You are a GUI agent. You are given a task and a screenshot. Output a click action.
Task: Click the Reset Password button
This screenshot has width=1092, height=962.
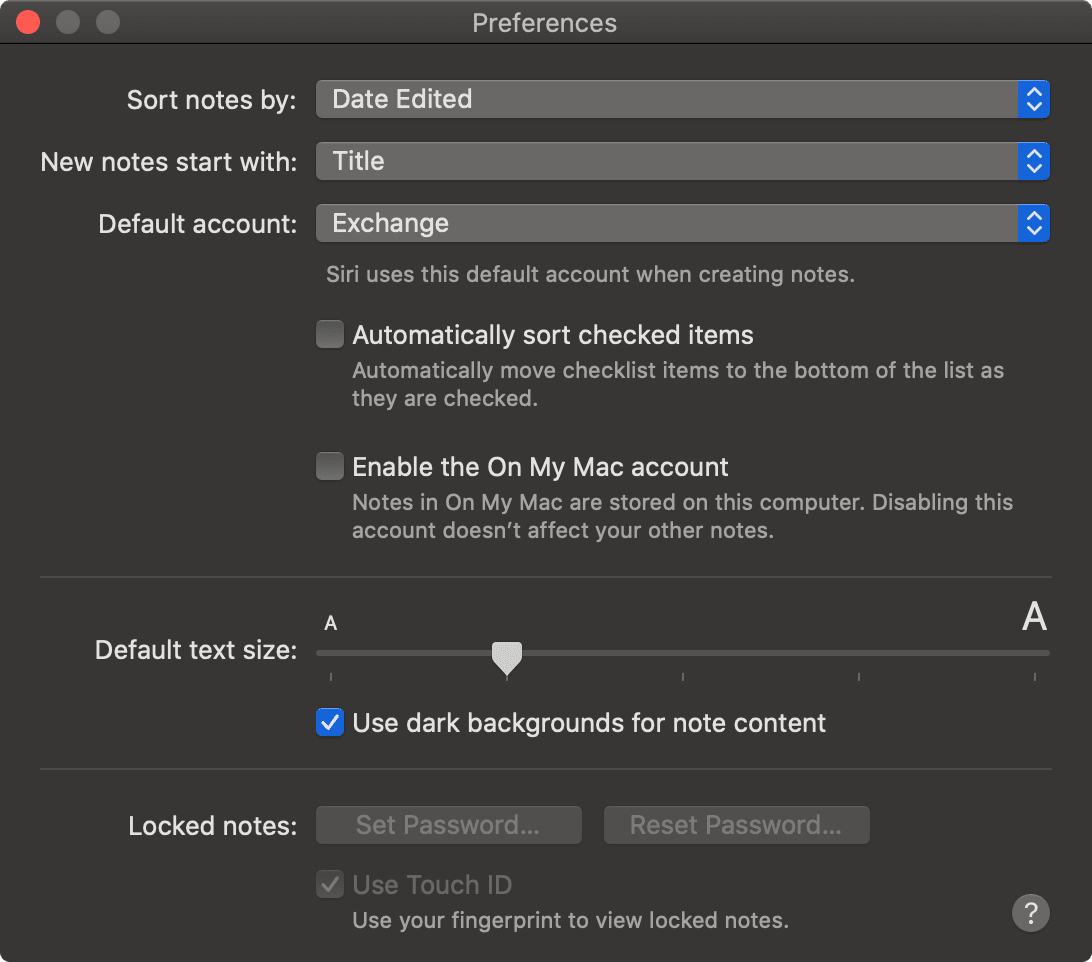[x=736, y=825]
